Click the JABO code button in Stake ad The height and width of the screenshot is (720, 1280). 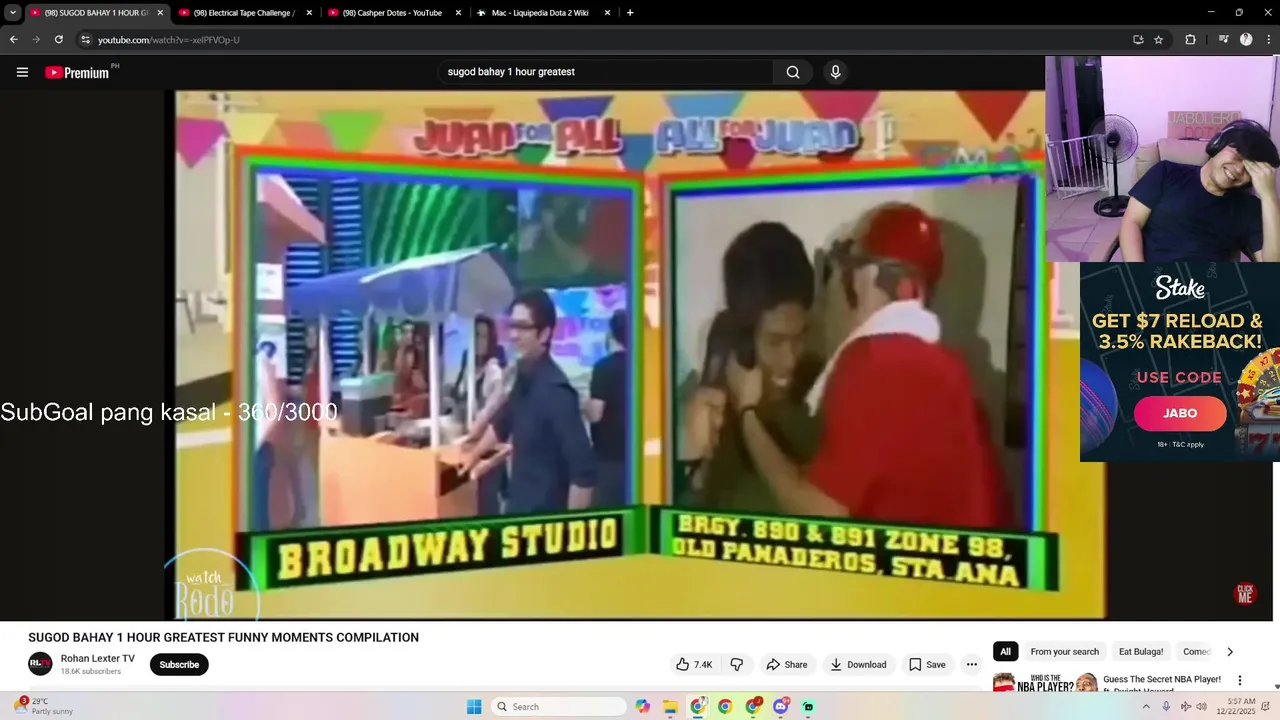(1180, 413)
